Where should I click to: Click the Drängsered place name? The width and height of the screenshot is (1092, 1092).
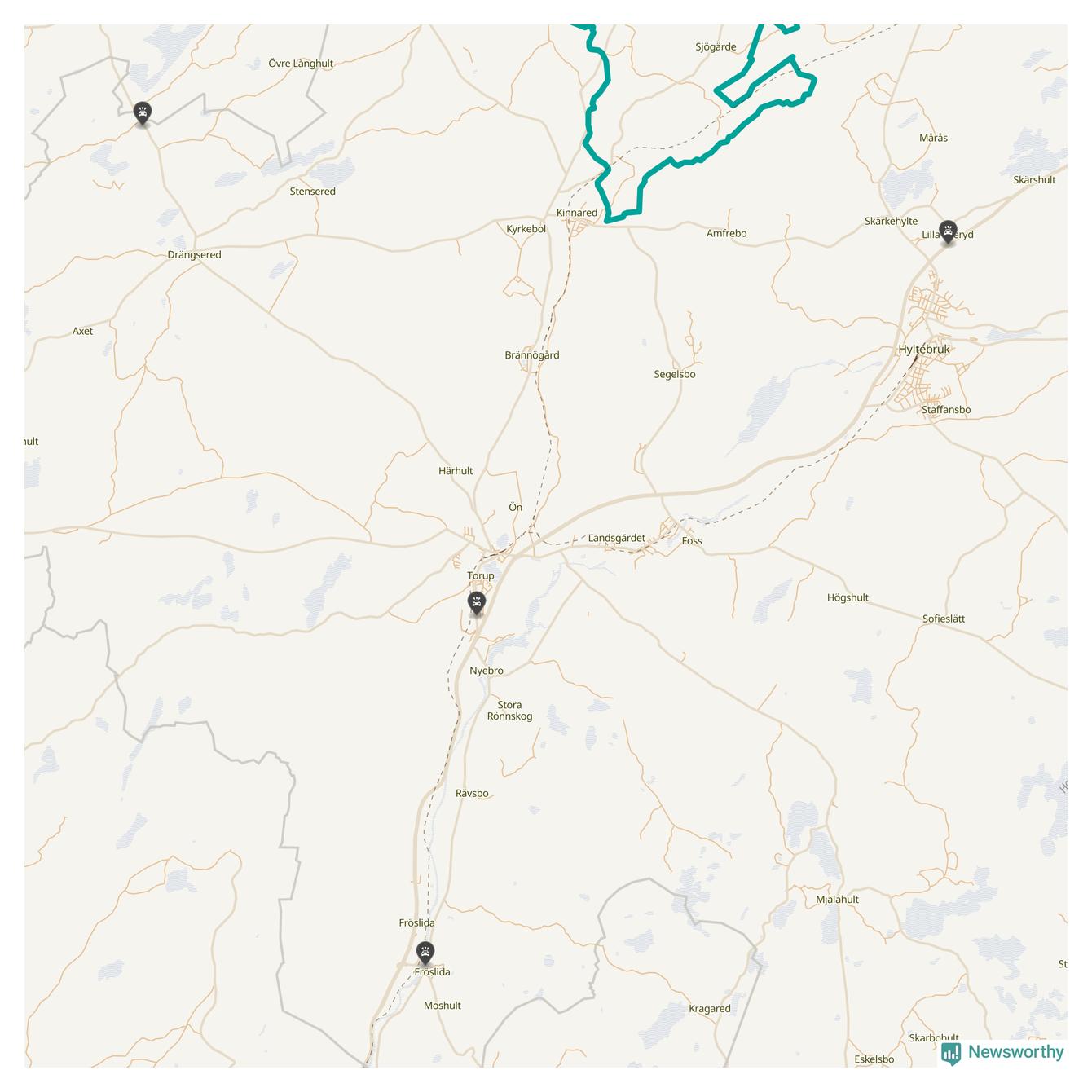point(194,254)
